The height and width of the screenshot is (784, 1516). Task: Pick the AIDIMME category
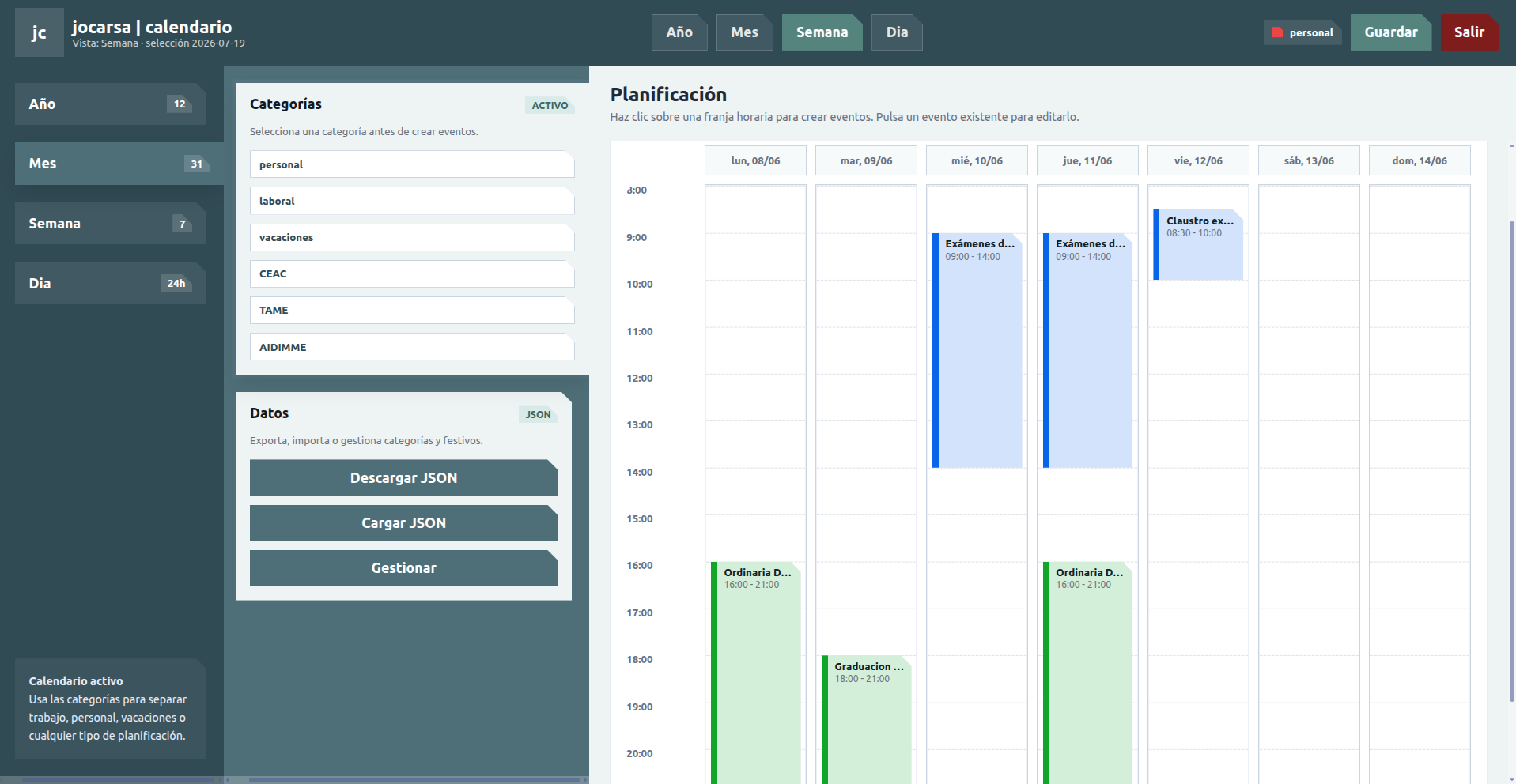coord(412,347)
